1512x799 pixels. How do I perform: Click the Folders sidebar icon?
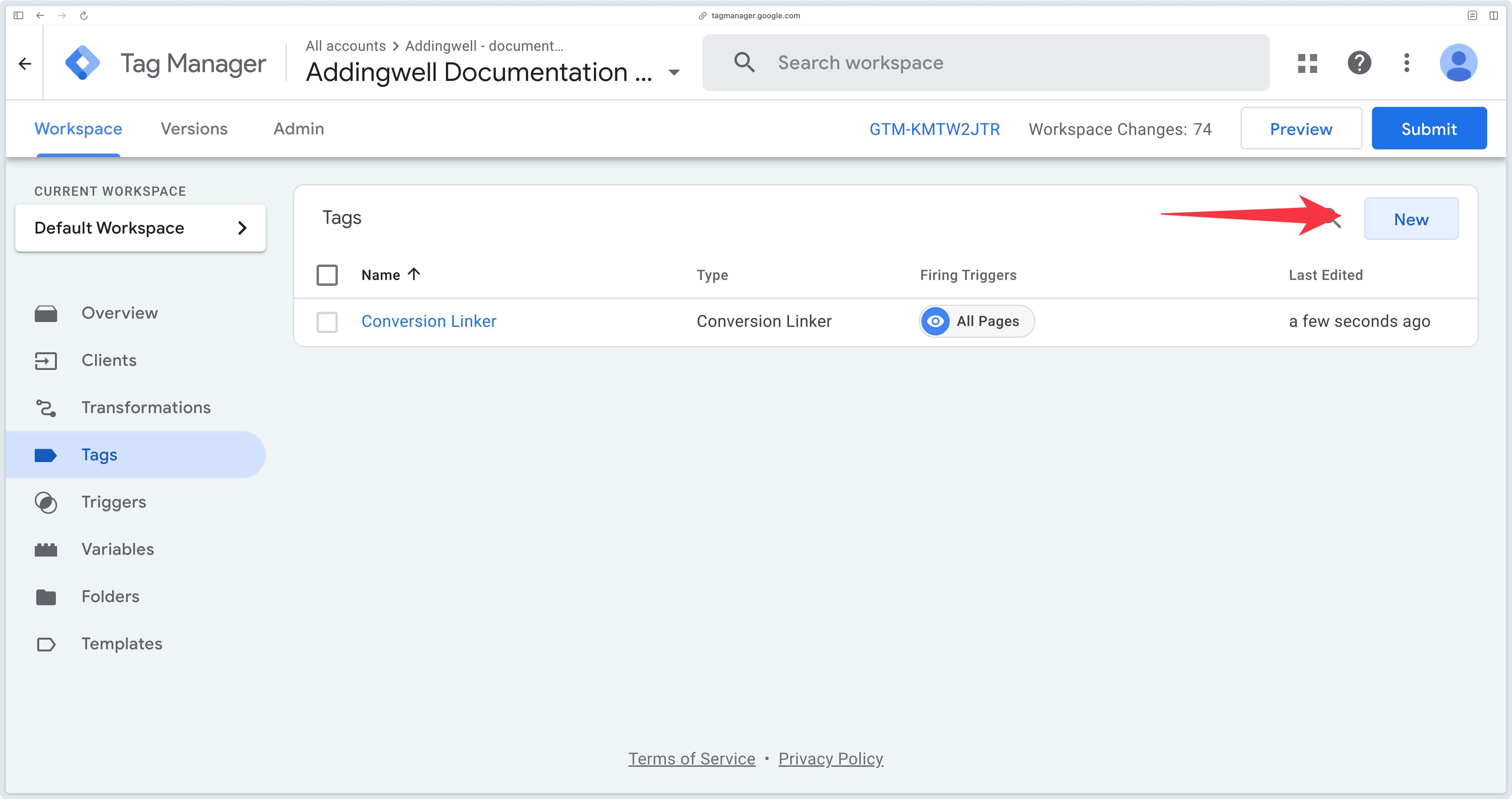pyautogui.click(x=46, y=597)
